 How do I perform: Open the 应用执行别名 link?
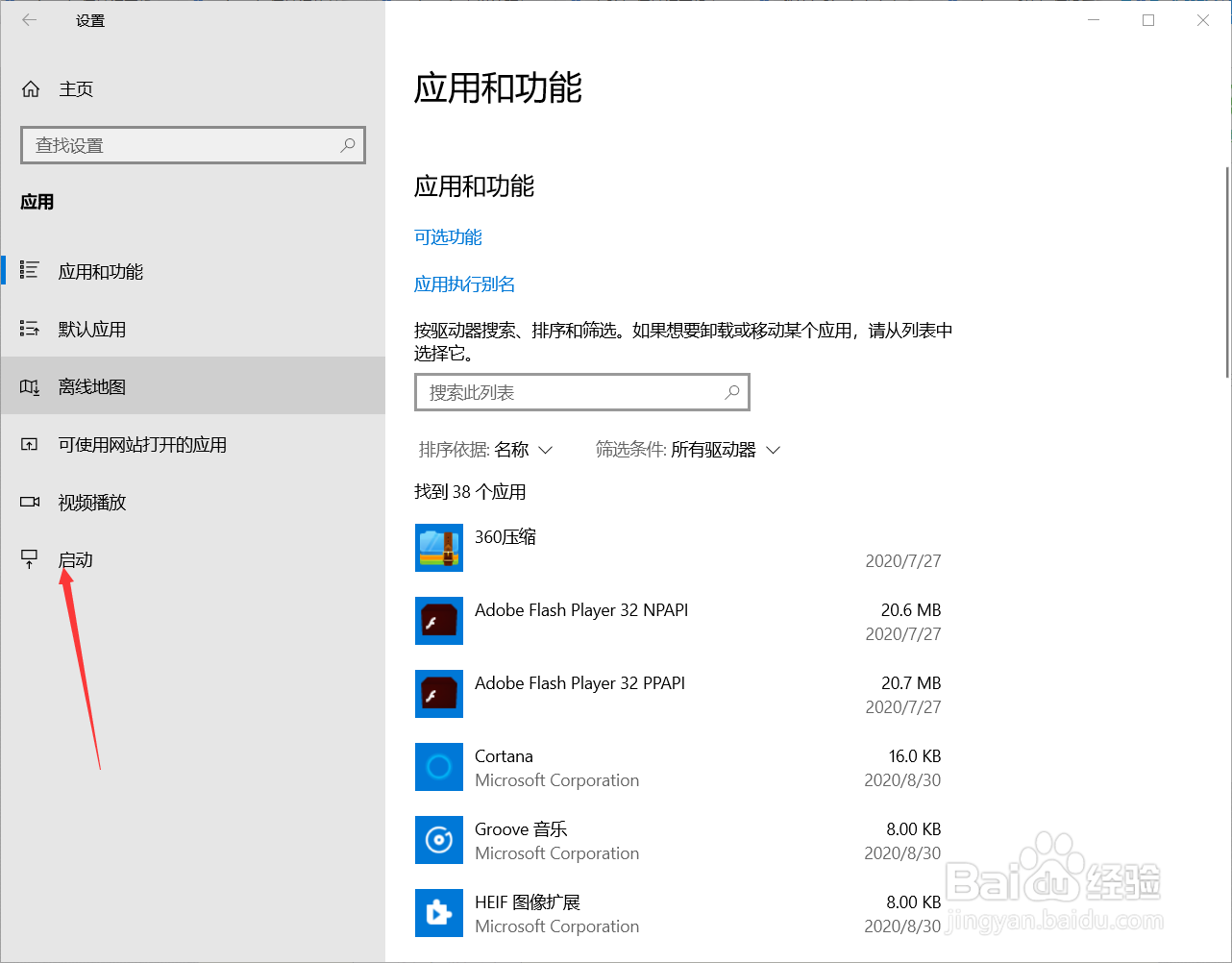pos(465,284)
